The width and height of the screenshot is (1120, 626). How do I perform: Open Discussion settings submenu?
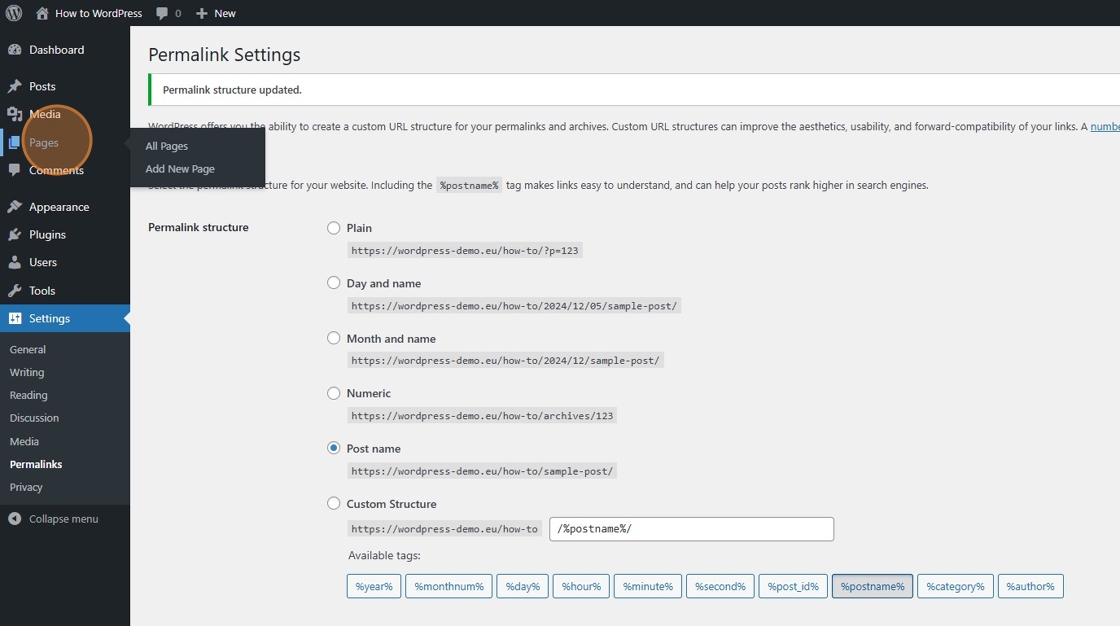point(34,418)
